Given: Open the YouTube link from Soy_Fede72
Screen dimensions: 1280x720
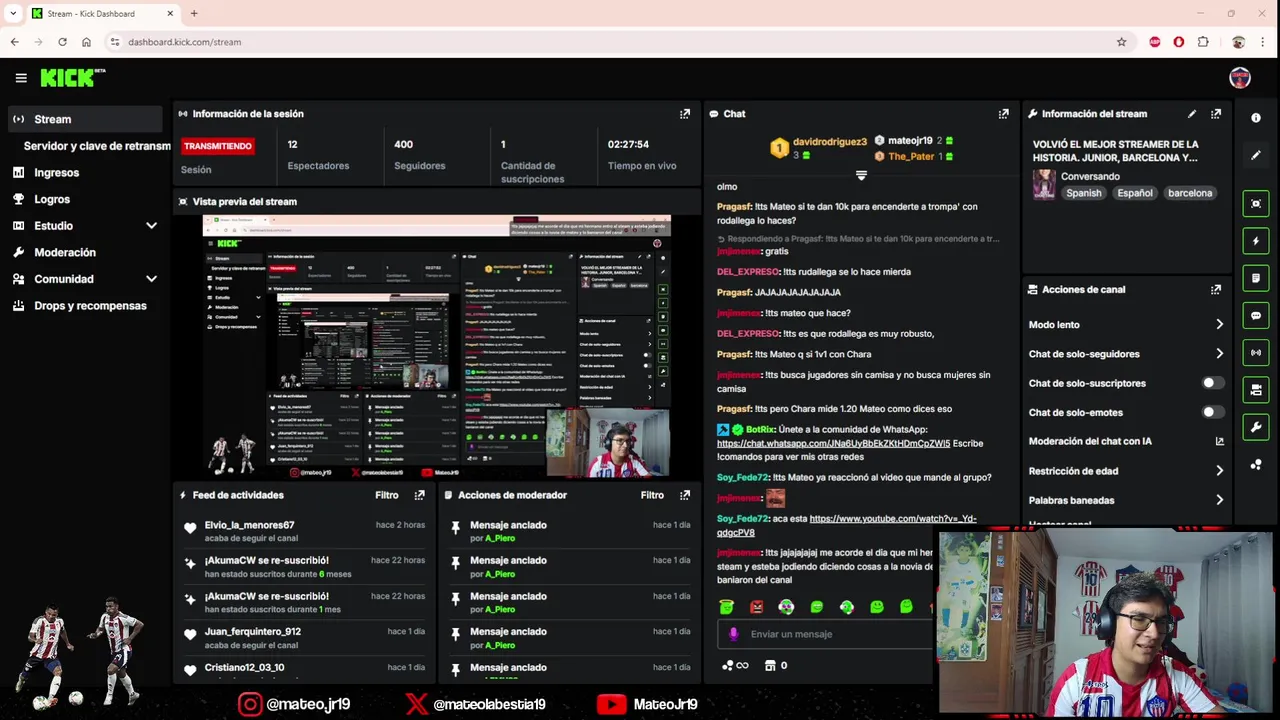Looking at the screenshot, I should [x=846, y=525].
